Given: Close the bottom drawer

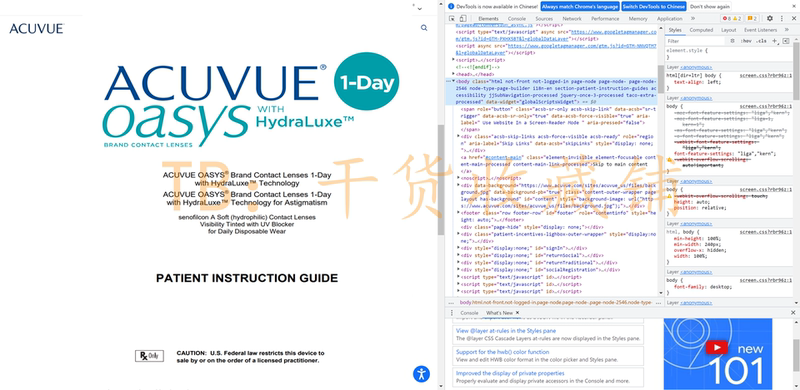Looking at the screenshot, I should (x=793, y=312).
